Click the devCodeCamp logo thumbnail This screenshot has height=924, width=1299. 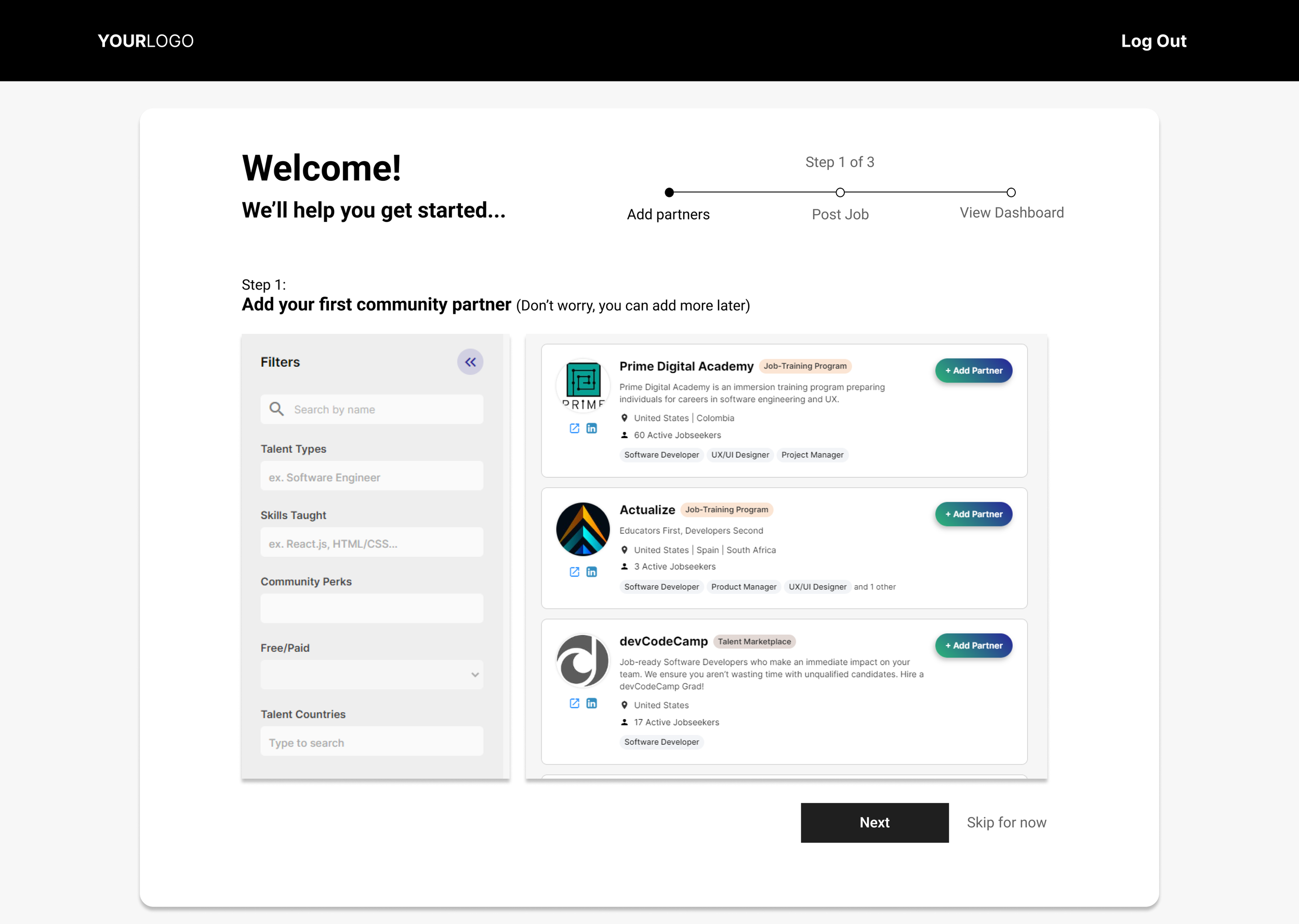(582, 661)
